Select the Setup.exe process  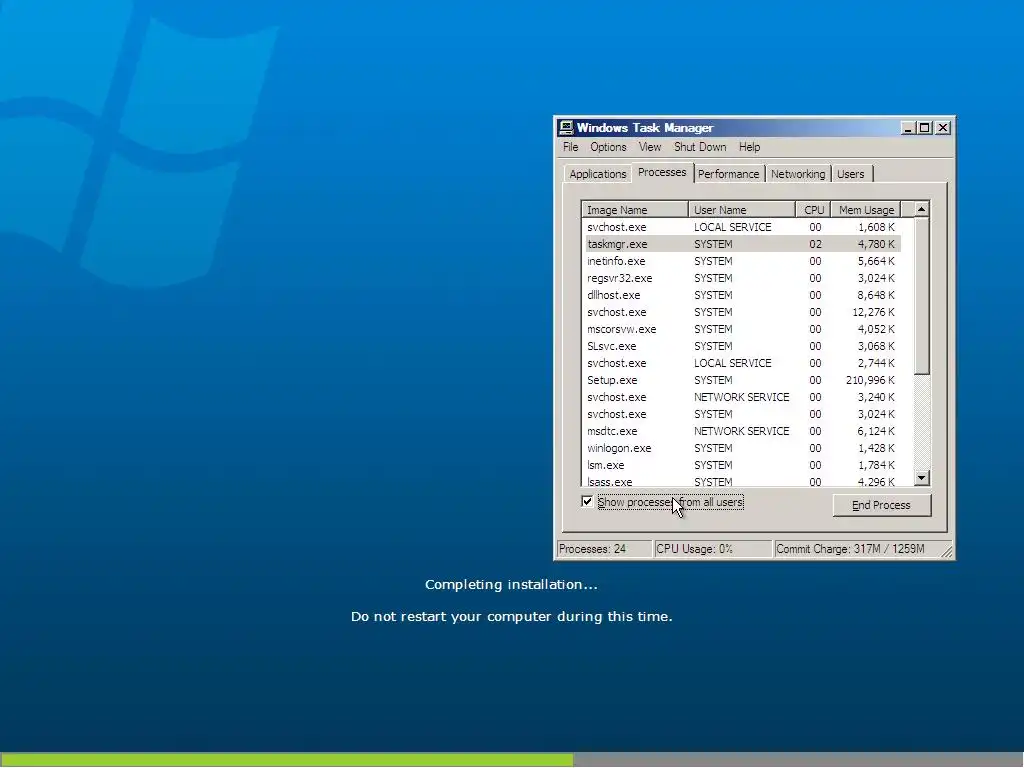pyautogui.click(x=741, y=380)
